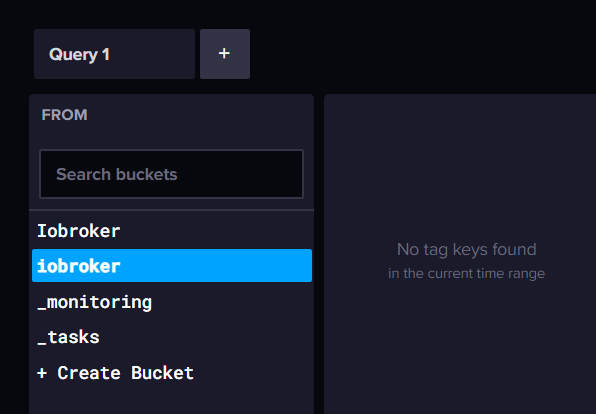Select the highlighted lowercase iobroker bucket
The image size is (596, 414).
point(172,266)
